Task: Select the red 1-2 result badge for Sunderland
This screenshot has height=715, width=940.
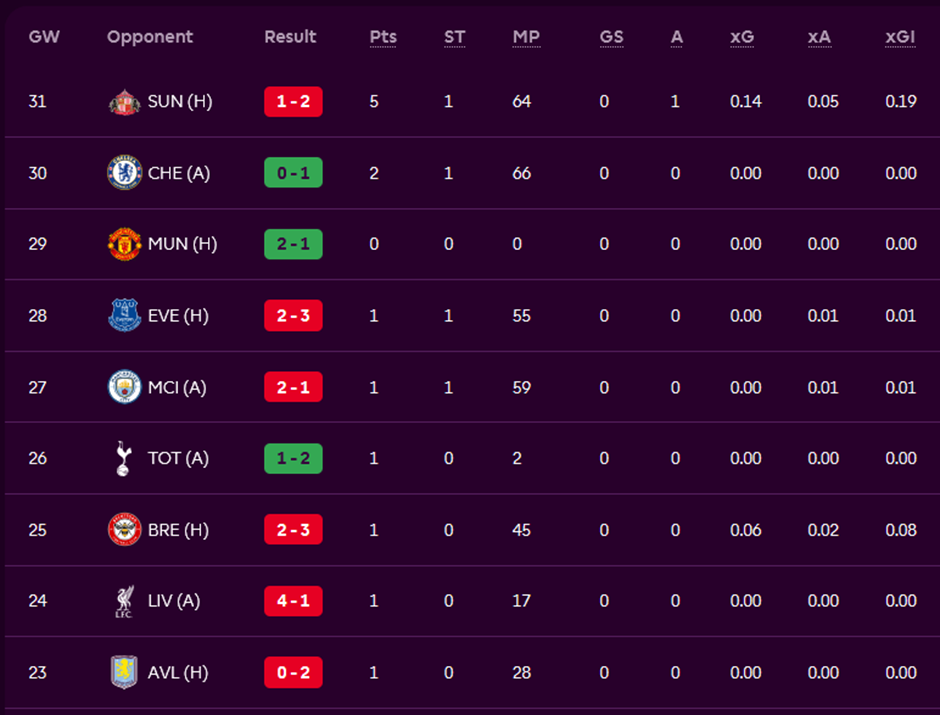Action: coord(293,102)
